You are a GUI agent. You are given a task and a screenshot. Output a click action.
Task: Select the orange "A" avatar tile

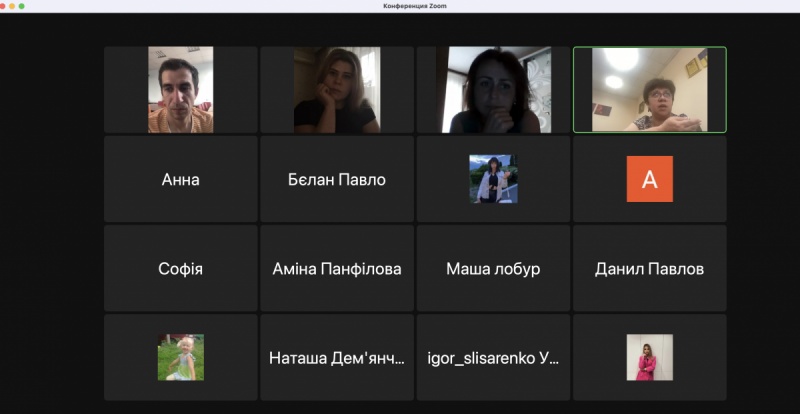(x=649, y=179)
